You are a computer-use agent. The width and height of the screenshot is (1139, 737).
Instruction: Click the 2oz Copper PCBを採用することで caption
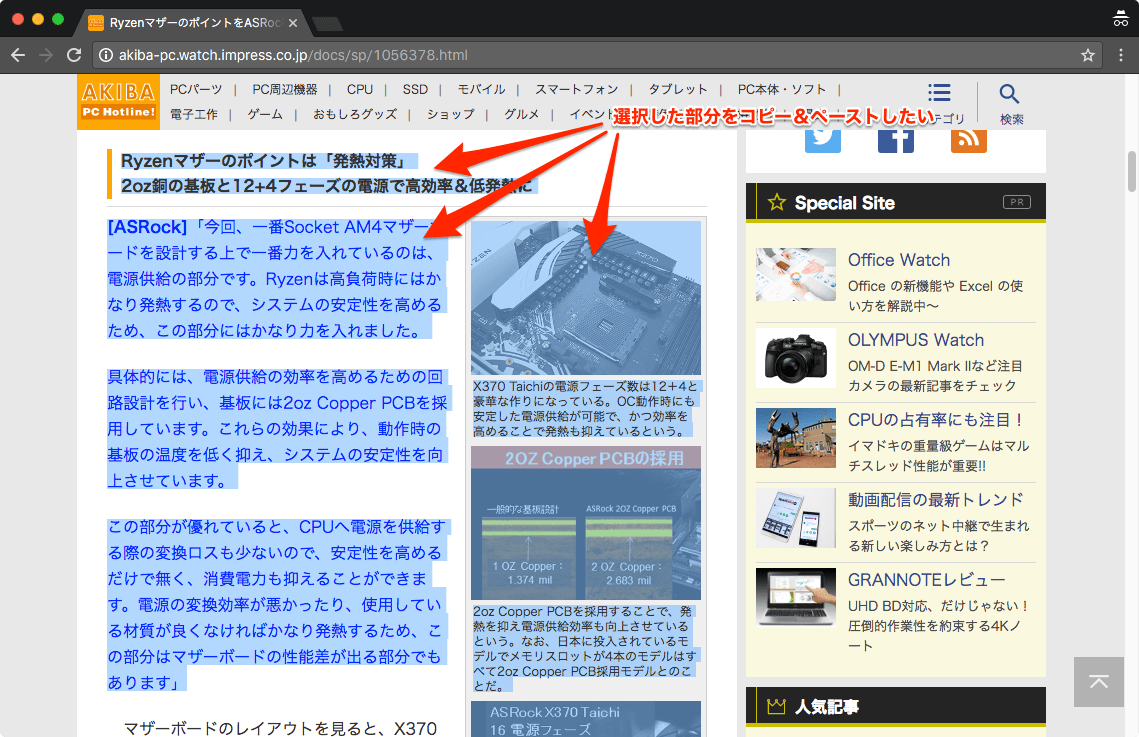(585, 648)
